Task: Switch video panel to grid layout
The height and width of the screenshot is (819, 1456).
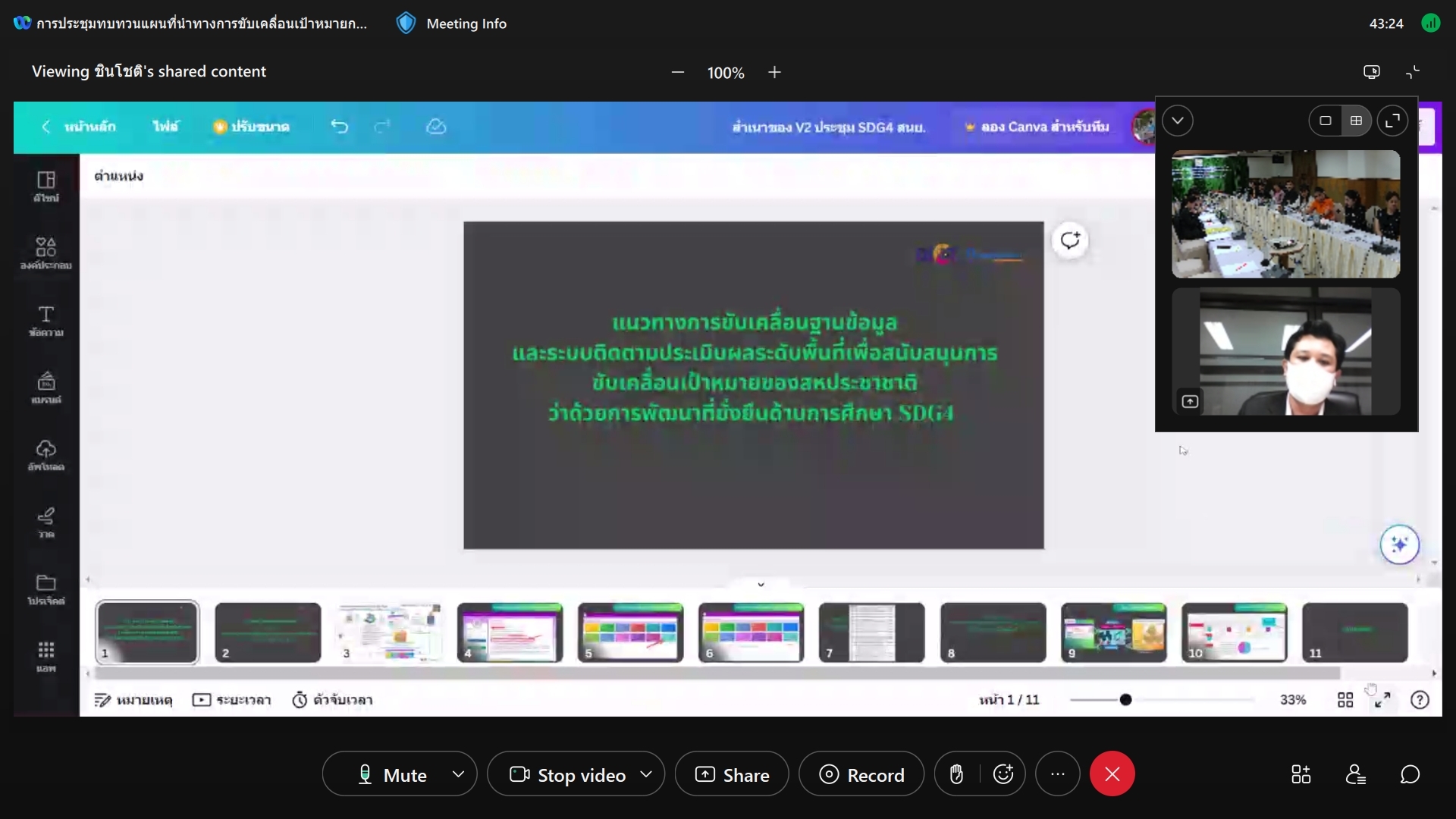Action: 1356,121
